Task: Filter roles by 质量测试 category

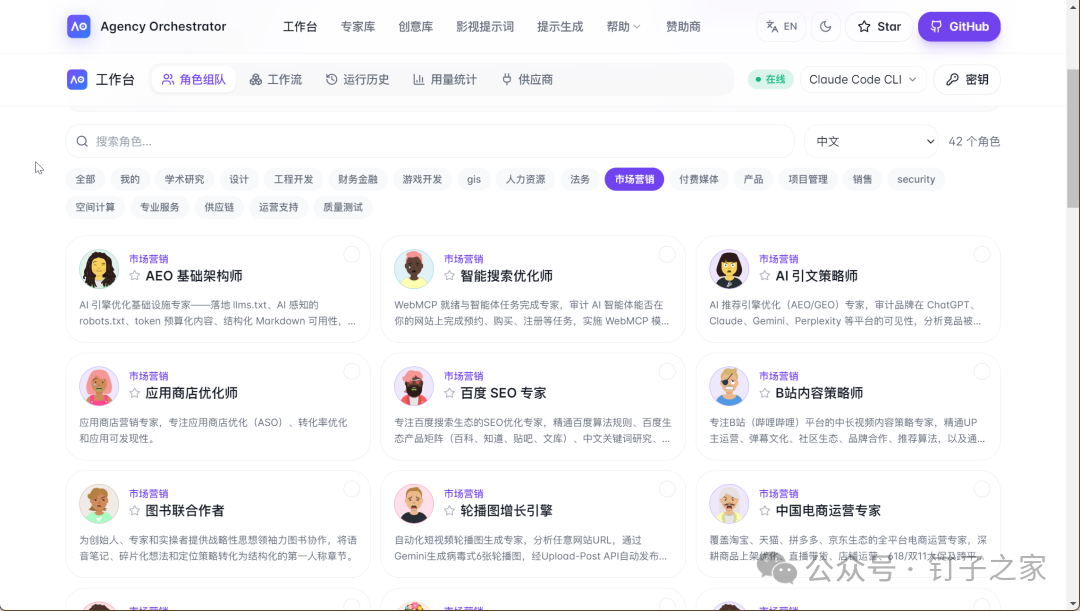Action: coord(343,207)
